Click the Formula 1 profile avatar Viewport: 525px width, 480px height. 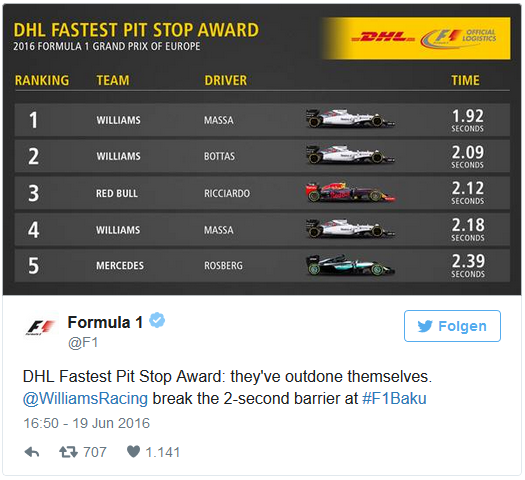click(41, 327)
